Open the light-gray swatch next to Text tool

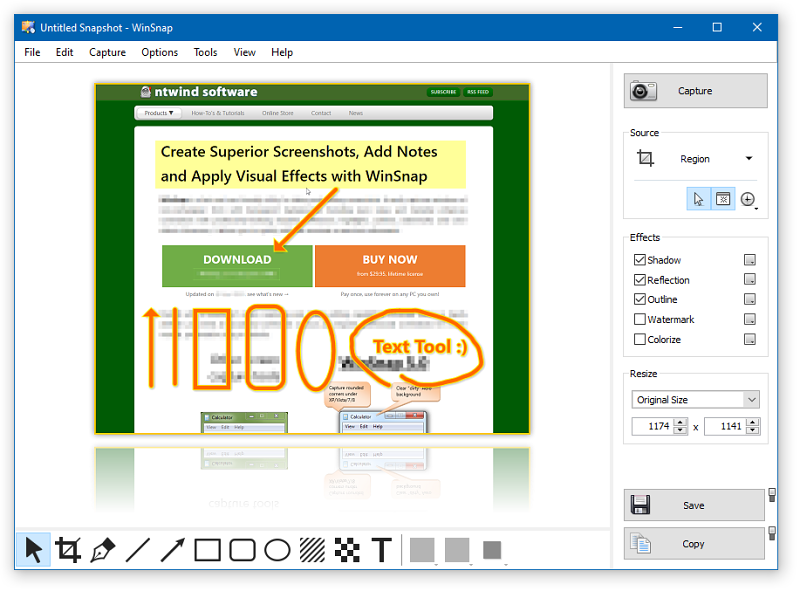point(422,550)
